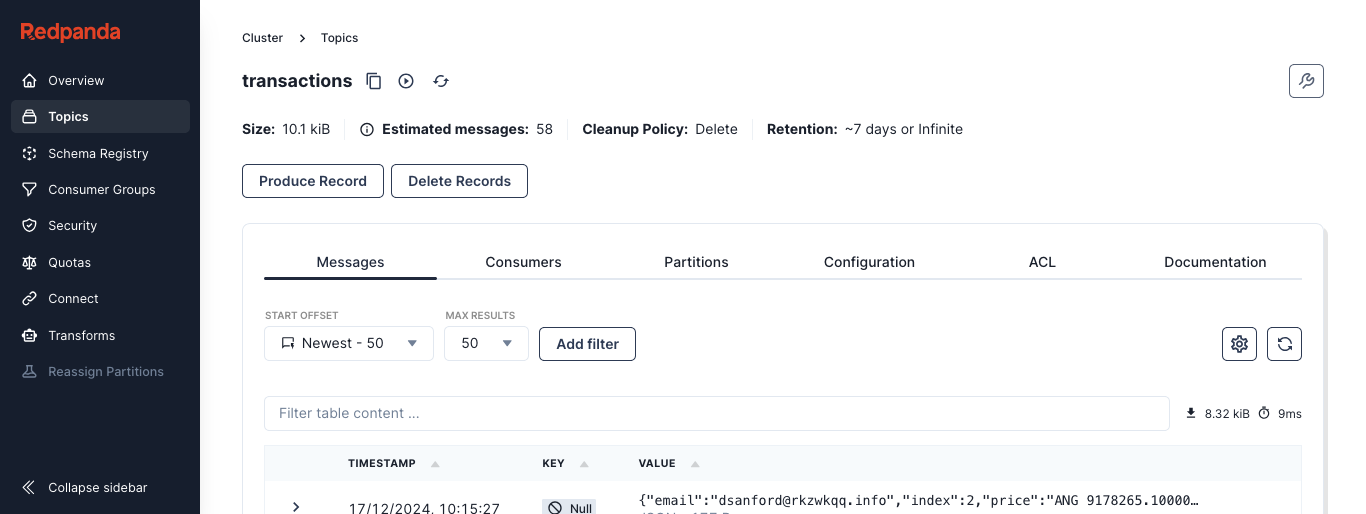1366x514 pixels.
Task: Click the Topics breadcrumb link
Action: 339,38
